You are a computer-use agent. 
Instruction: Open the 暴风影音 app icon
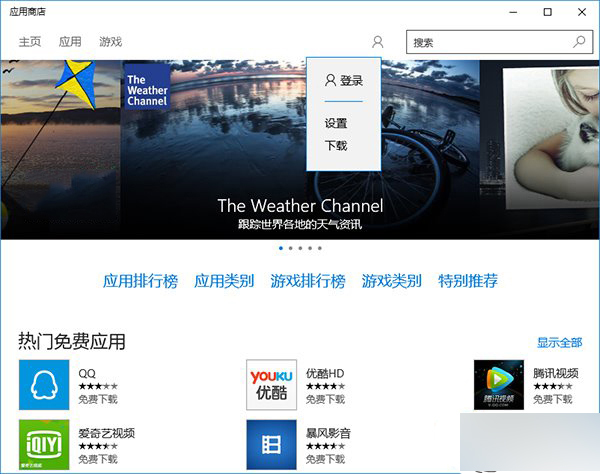pos(271,445)
